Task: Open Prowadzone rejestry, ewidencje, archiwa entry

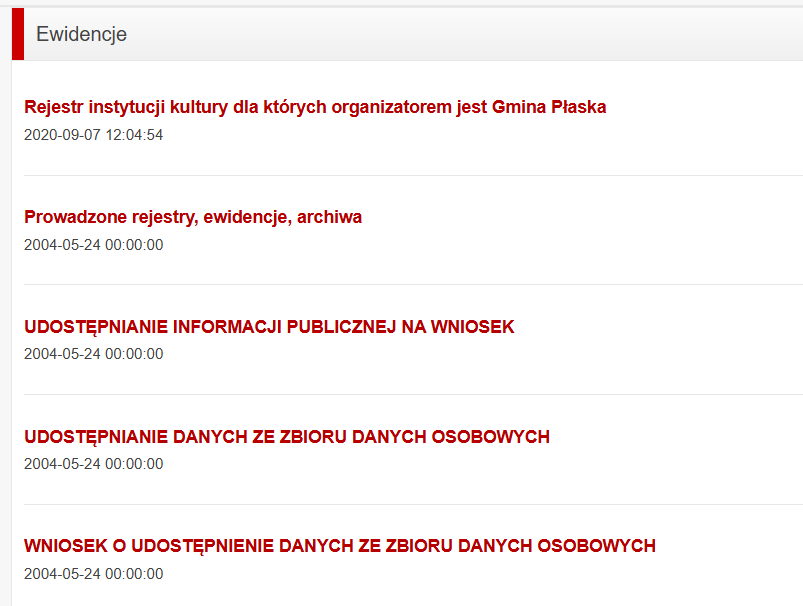Action: pos(193,217)
